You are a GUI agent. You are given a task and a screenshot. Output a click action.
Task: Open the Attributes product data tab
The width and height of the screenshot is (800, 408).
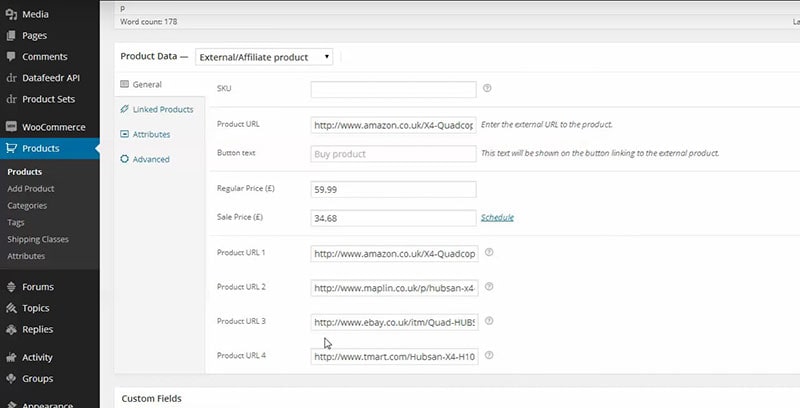point(151,134)
